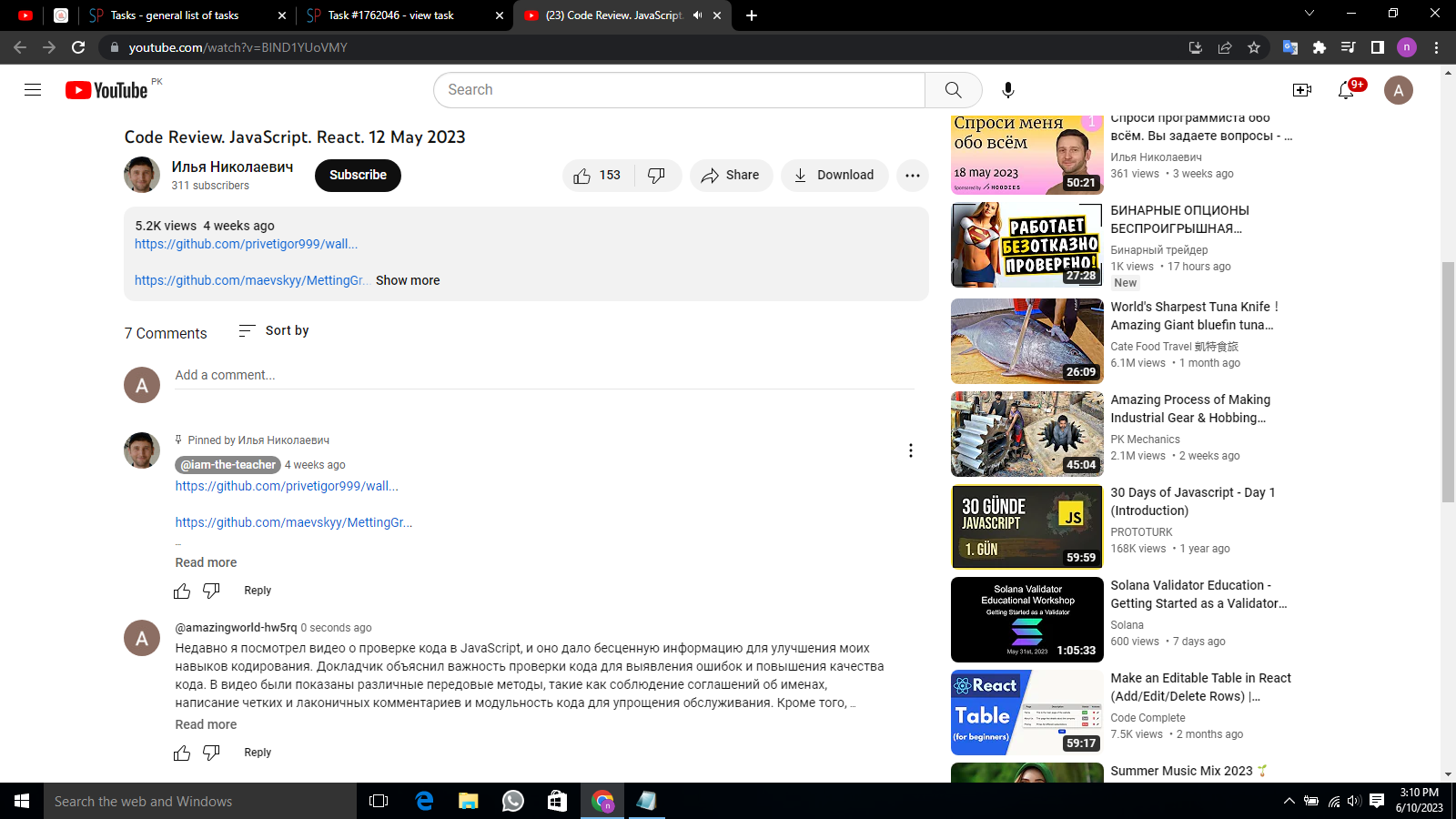Launch Microsoft Edge from the taskbar
This screenshot has width=1456, height=819.
point(424,801)
